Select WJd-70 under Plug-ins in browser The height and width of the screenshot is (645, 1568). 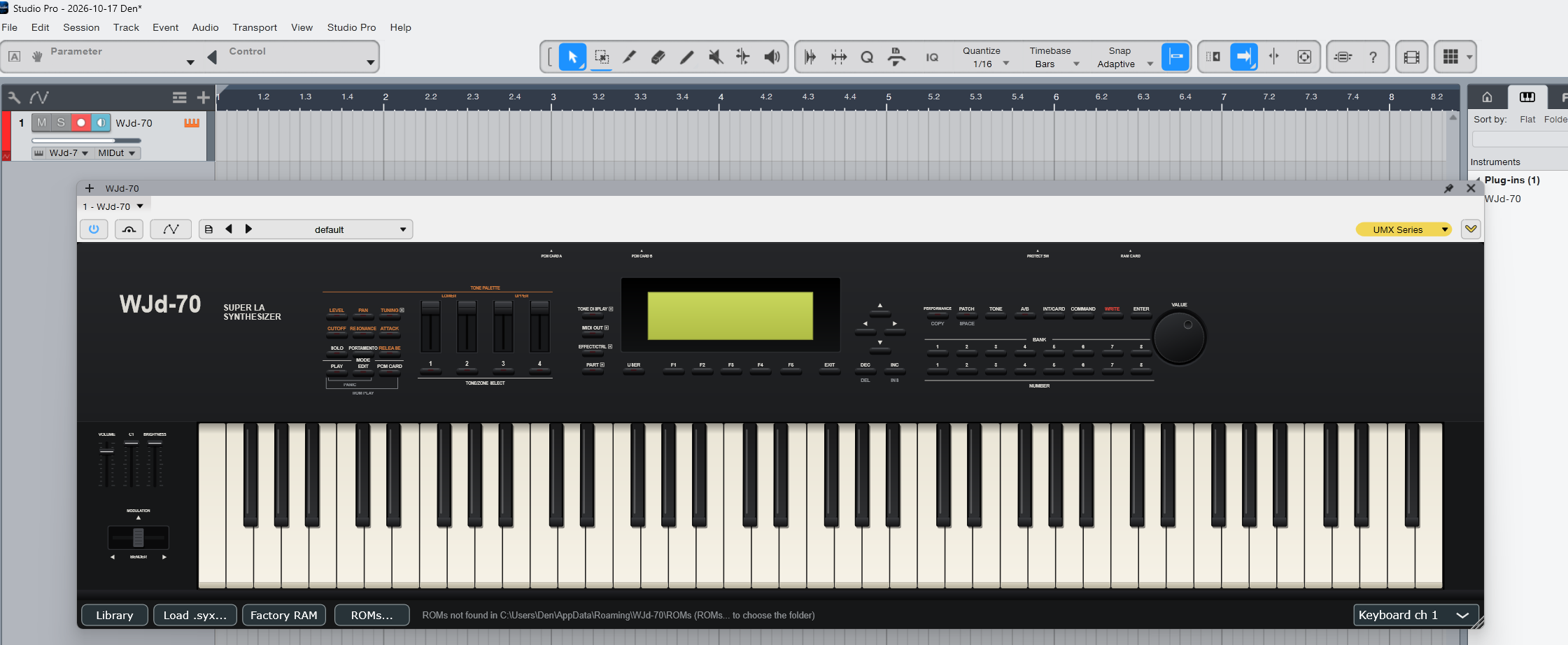click(x=1503, y=199)
